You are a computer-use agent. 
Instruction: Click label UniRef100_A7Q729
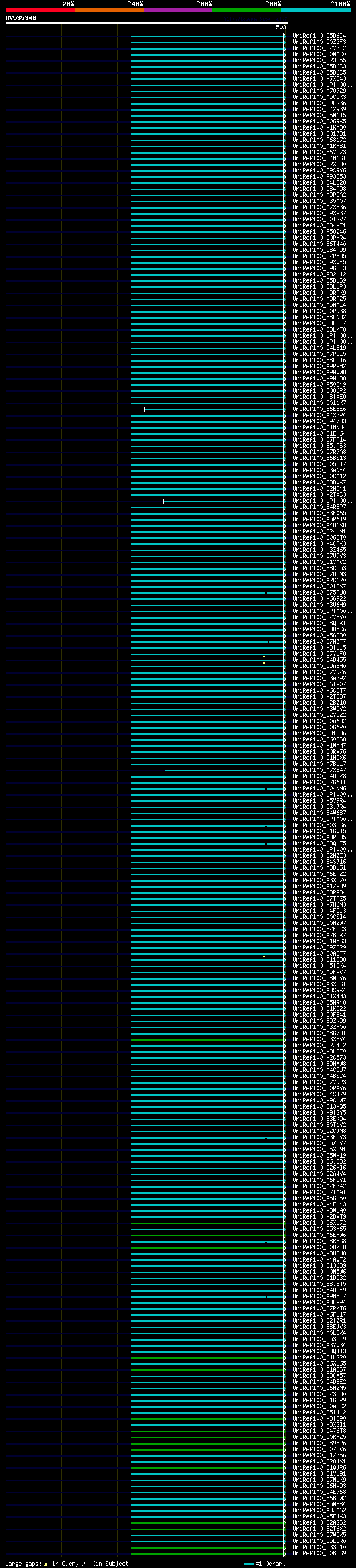319,91
